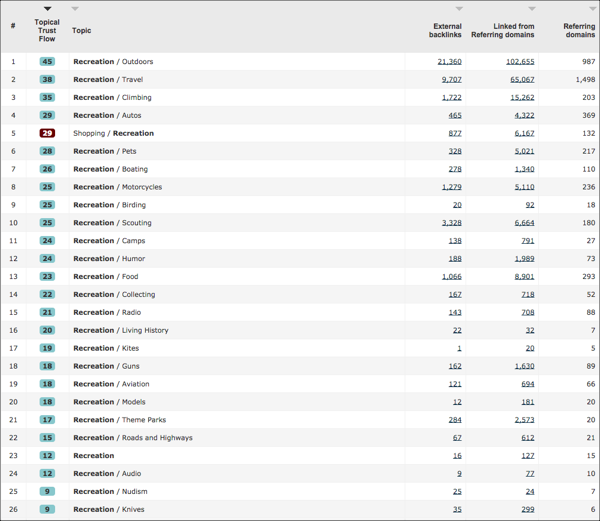Click sort arrow above External backlinks

(458, 9)
